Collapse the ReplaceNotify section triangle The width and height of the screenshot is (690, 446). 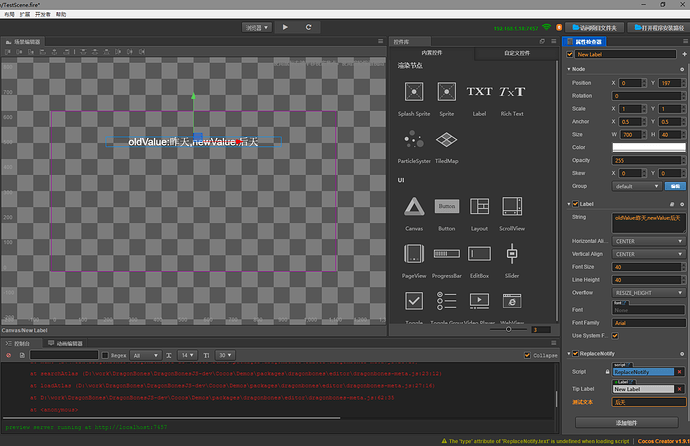(x=569, y=354)
